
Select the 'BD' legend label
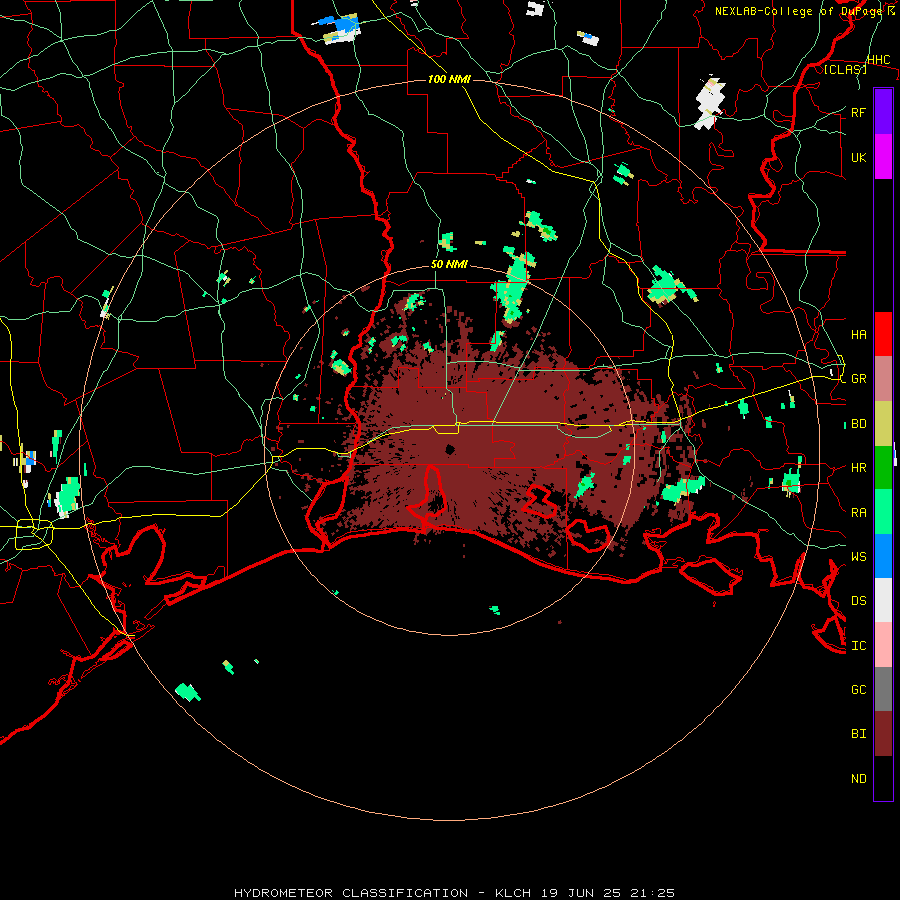(x=858, y=424)
